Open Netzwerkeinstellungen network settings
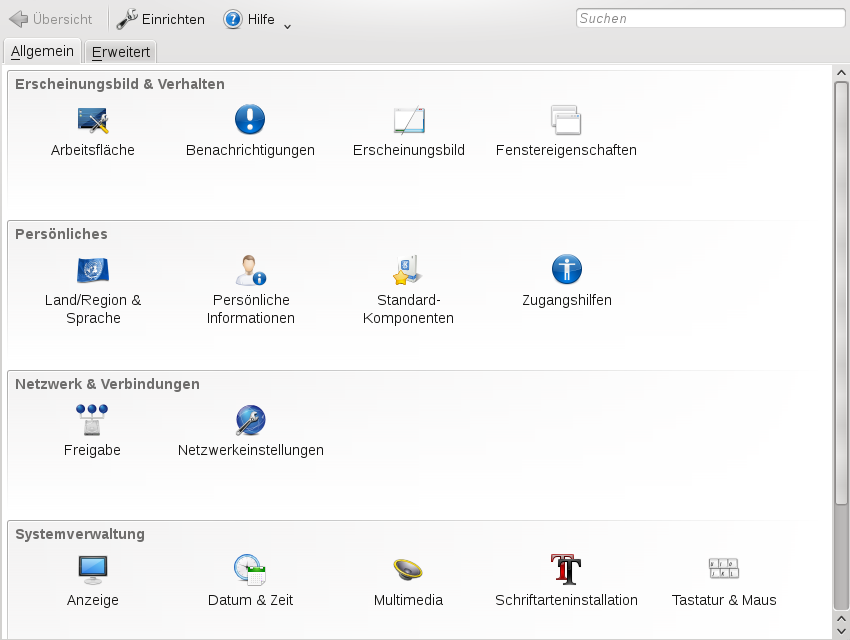Image resolution: width=850 pixels, height=640 pixels. tap(250, 421)
